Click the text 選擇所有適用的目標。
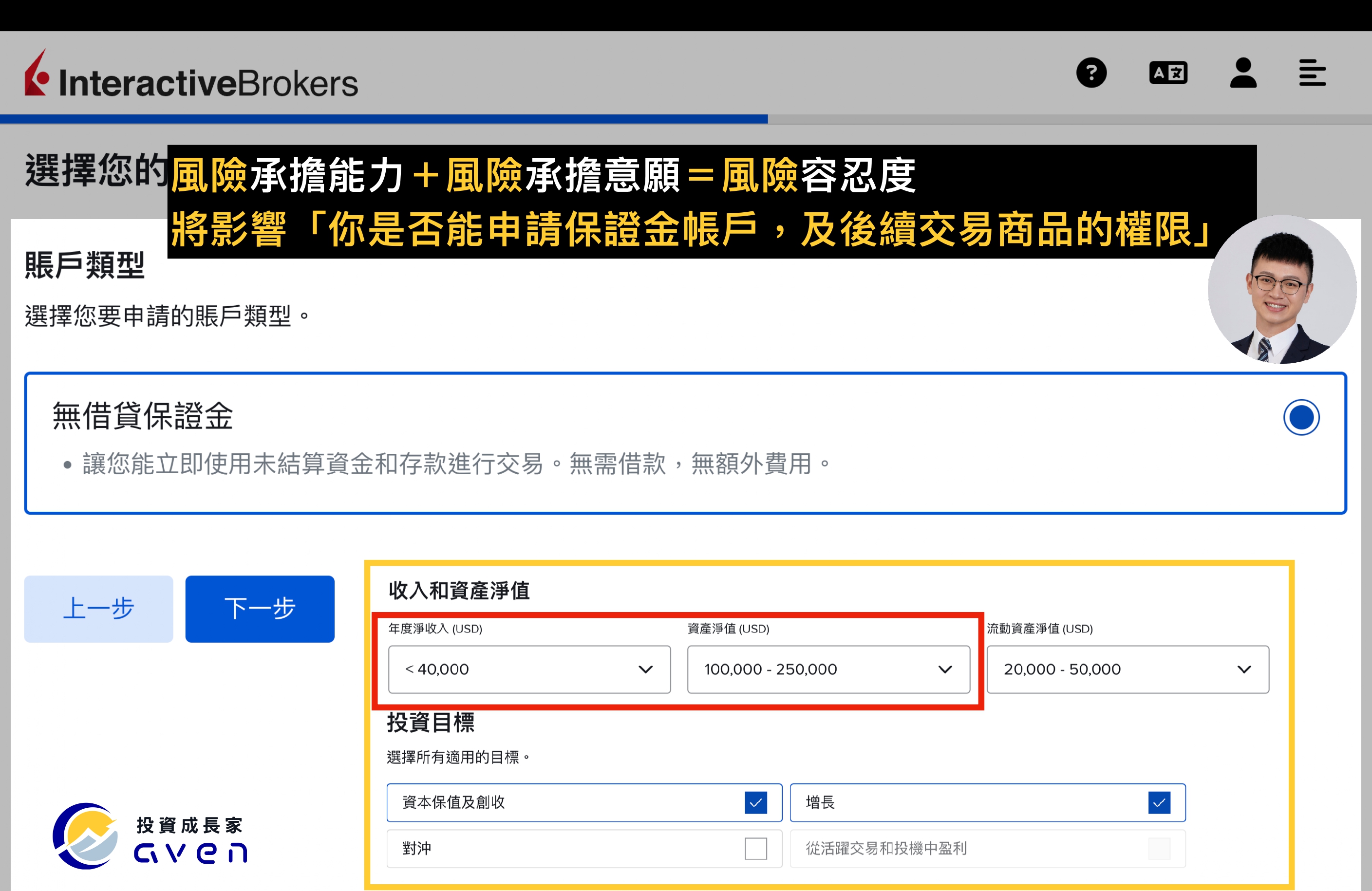Image resolution: width=1372 pixels, height=891 pixels. click(x=459, y=757)
